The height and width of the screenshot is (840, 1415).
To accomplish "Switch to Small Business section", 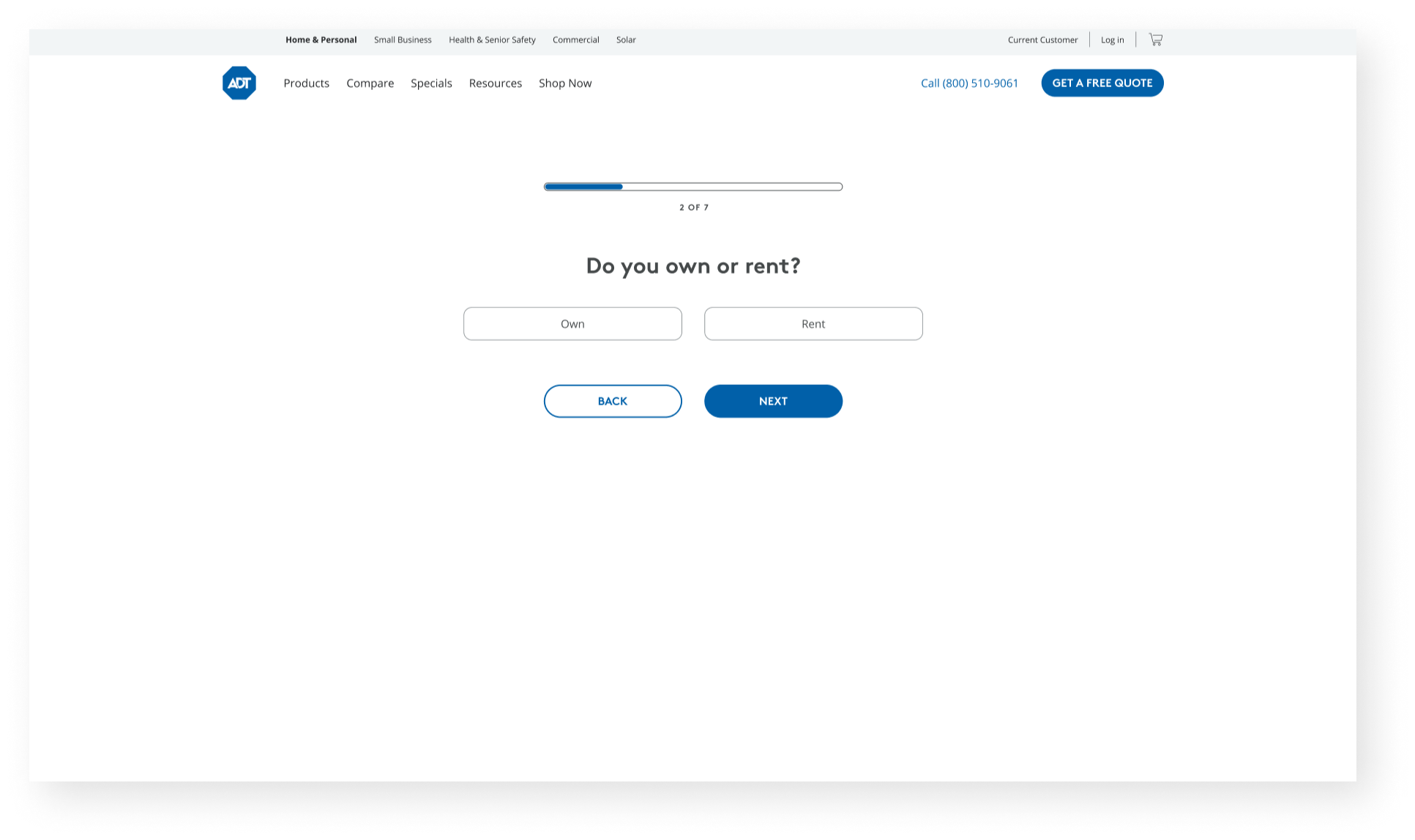I will 403,40.
